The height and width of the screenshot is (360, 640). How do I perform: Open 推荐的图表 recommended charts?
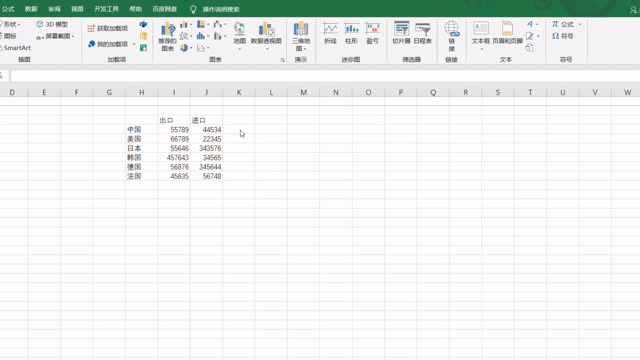pos(167,37)
